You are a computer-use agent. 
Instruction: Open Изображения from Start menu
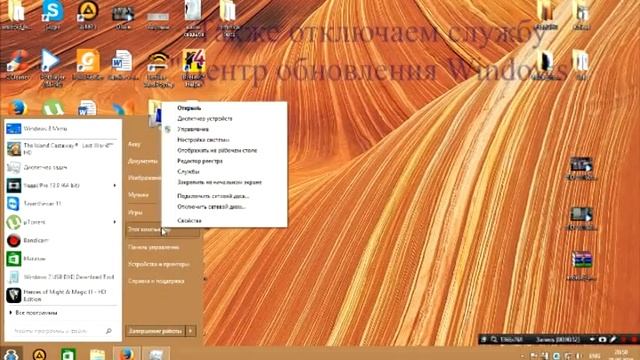pos(144,178)
